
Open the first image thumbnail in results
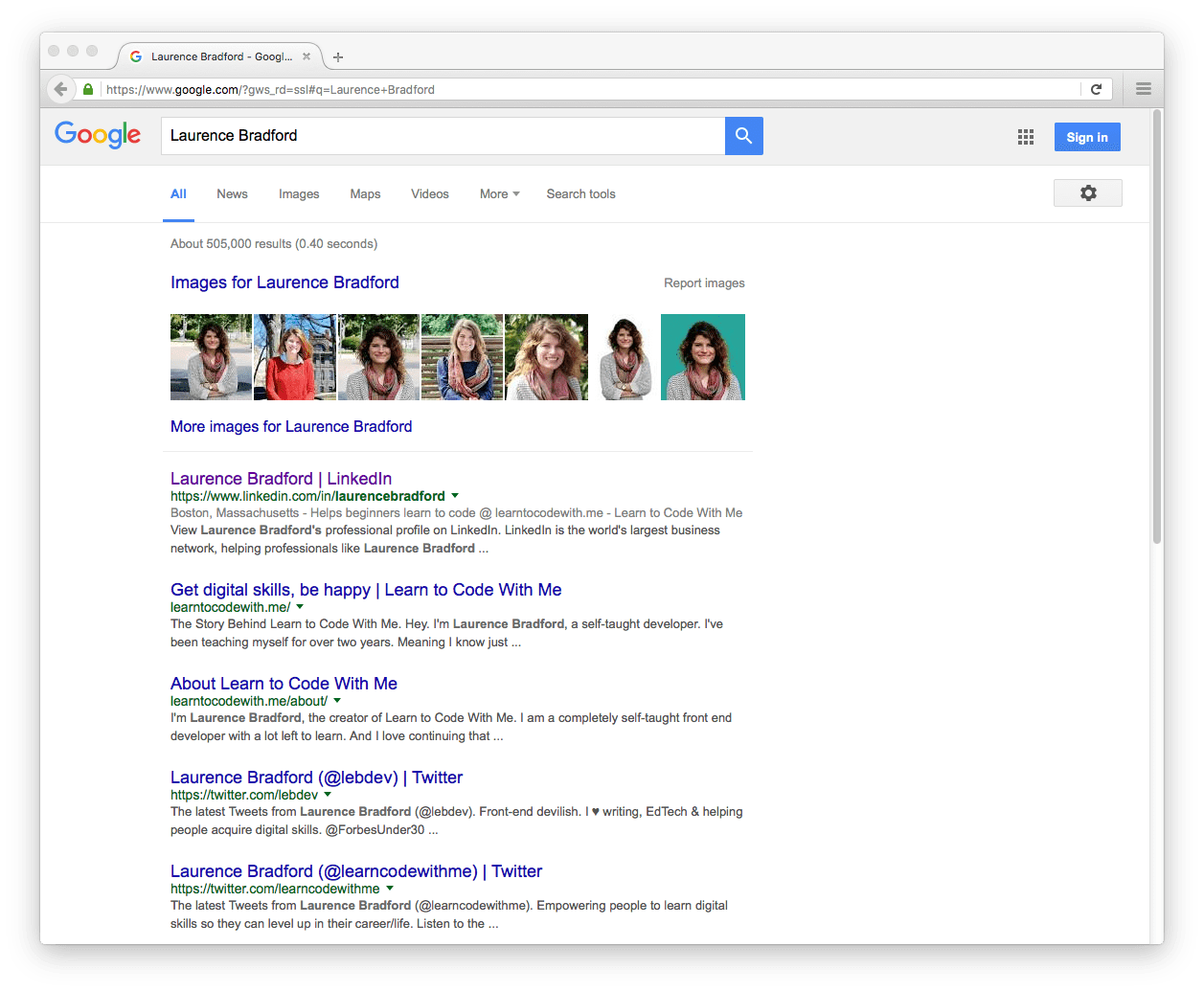point(211,357)
